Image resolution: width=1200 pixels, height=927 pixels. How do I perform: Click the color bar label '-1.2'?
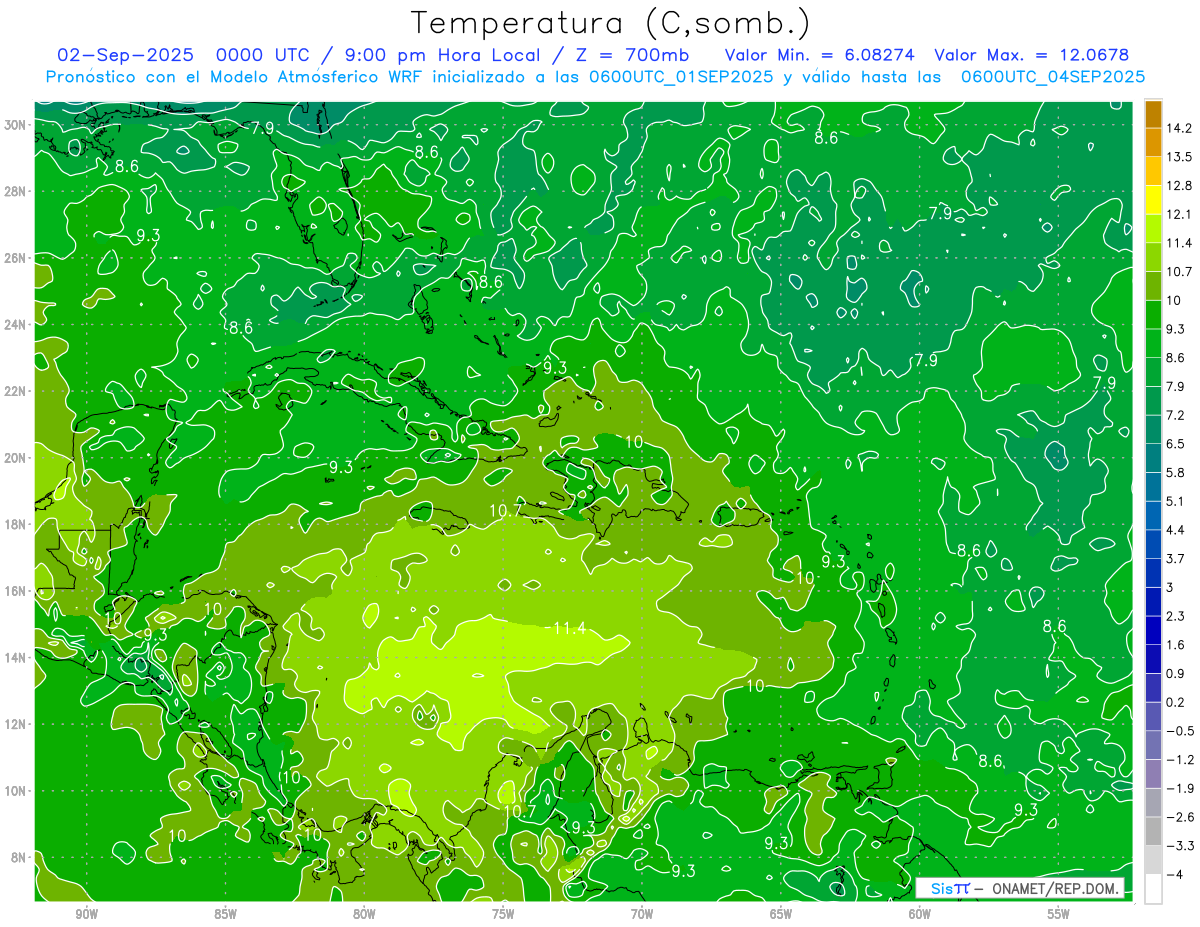[1180, 759]
